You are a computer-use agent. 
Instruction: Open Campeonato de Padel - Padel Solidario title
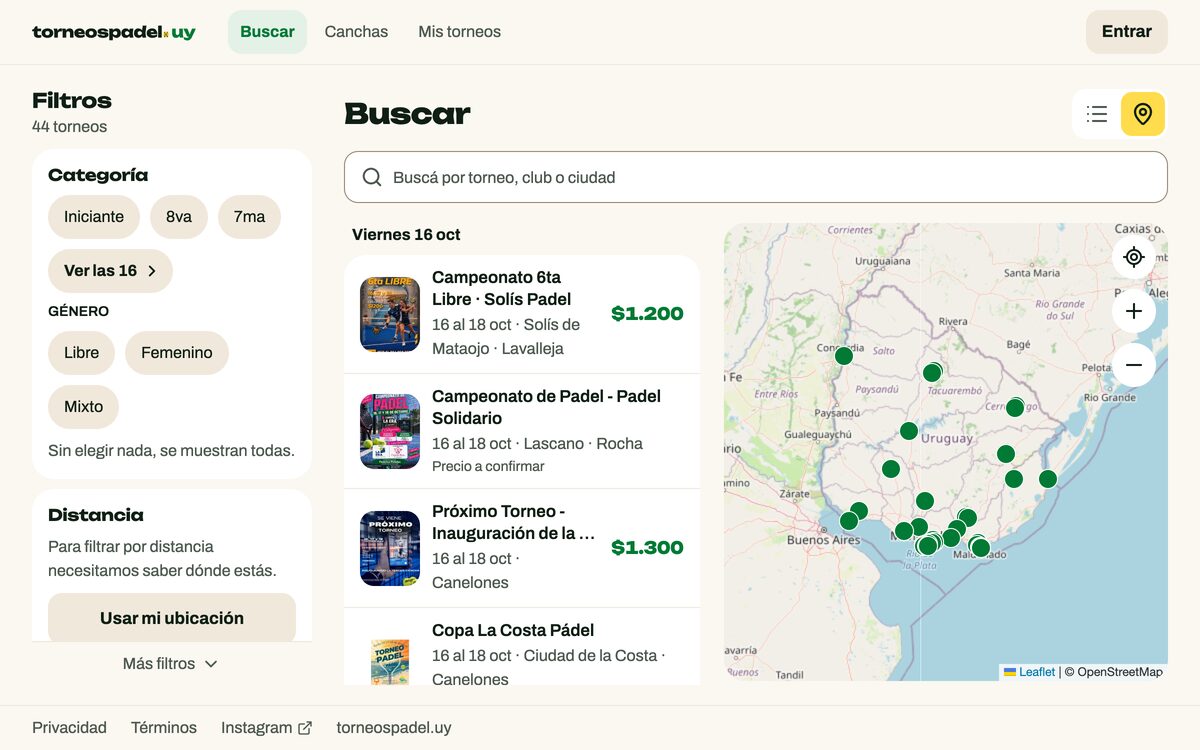pos(546,407)
